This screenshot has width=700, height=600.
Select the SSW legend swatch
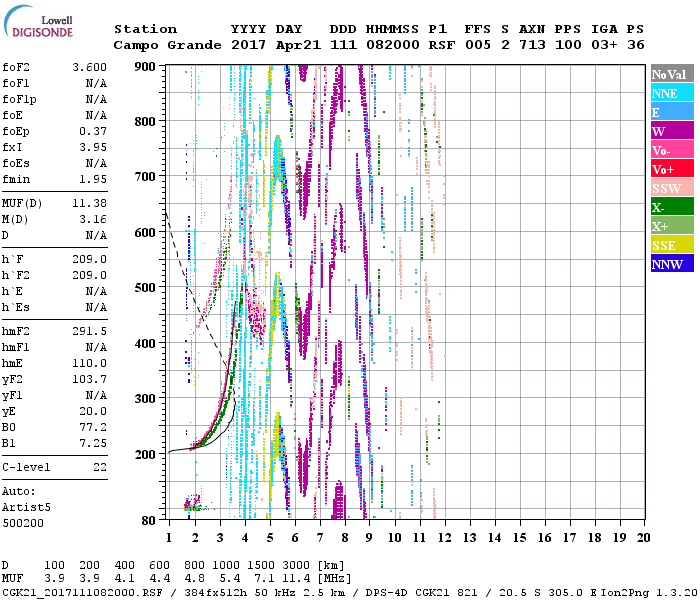point(672,188)
